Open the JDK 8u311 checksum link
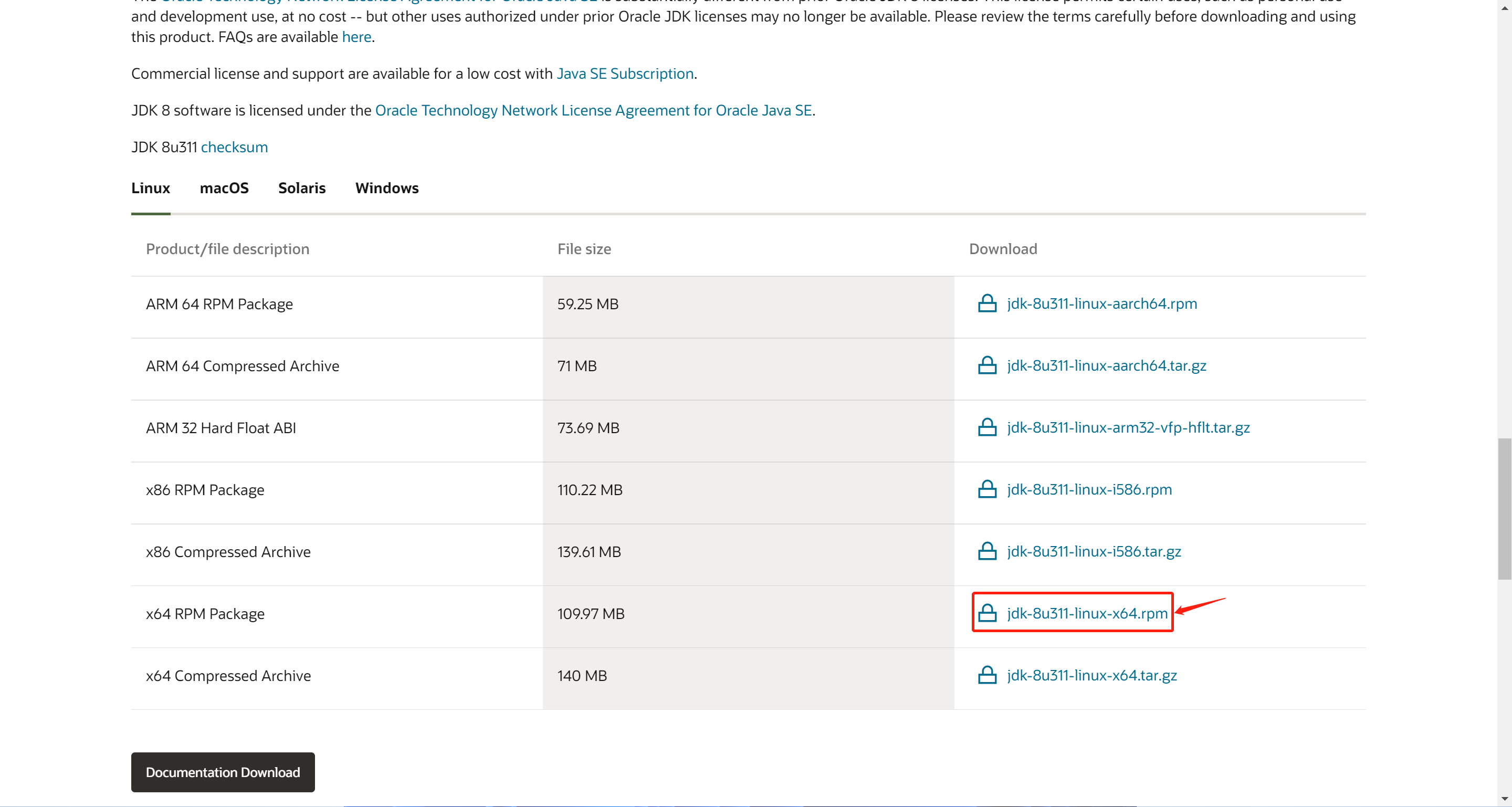This screenshot has height=807, width=1512. pos(234,146)
